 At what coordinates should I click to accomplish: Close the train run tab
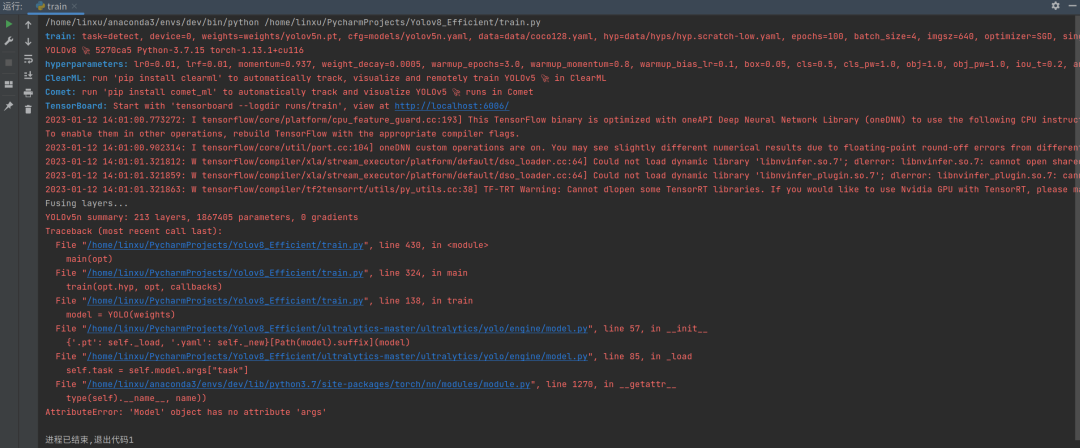click(76, 6)
